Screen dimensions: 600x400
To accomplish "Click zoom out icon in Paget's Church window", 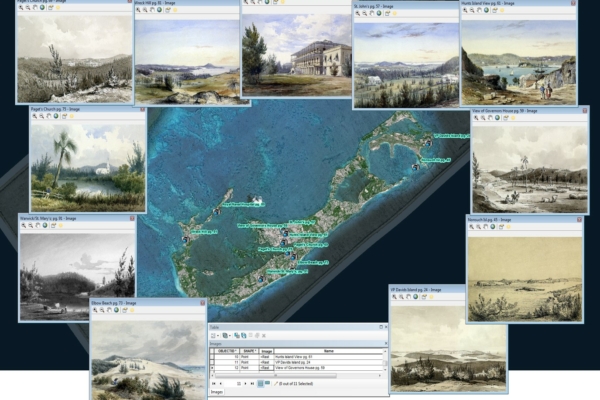I will coord(43,117).
